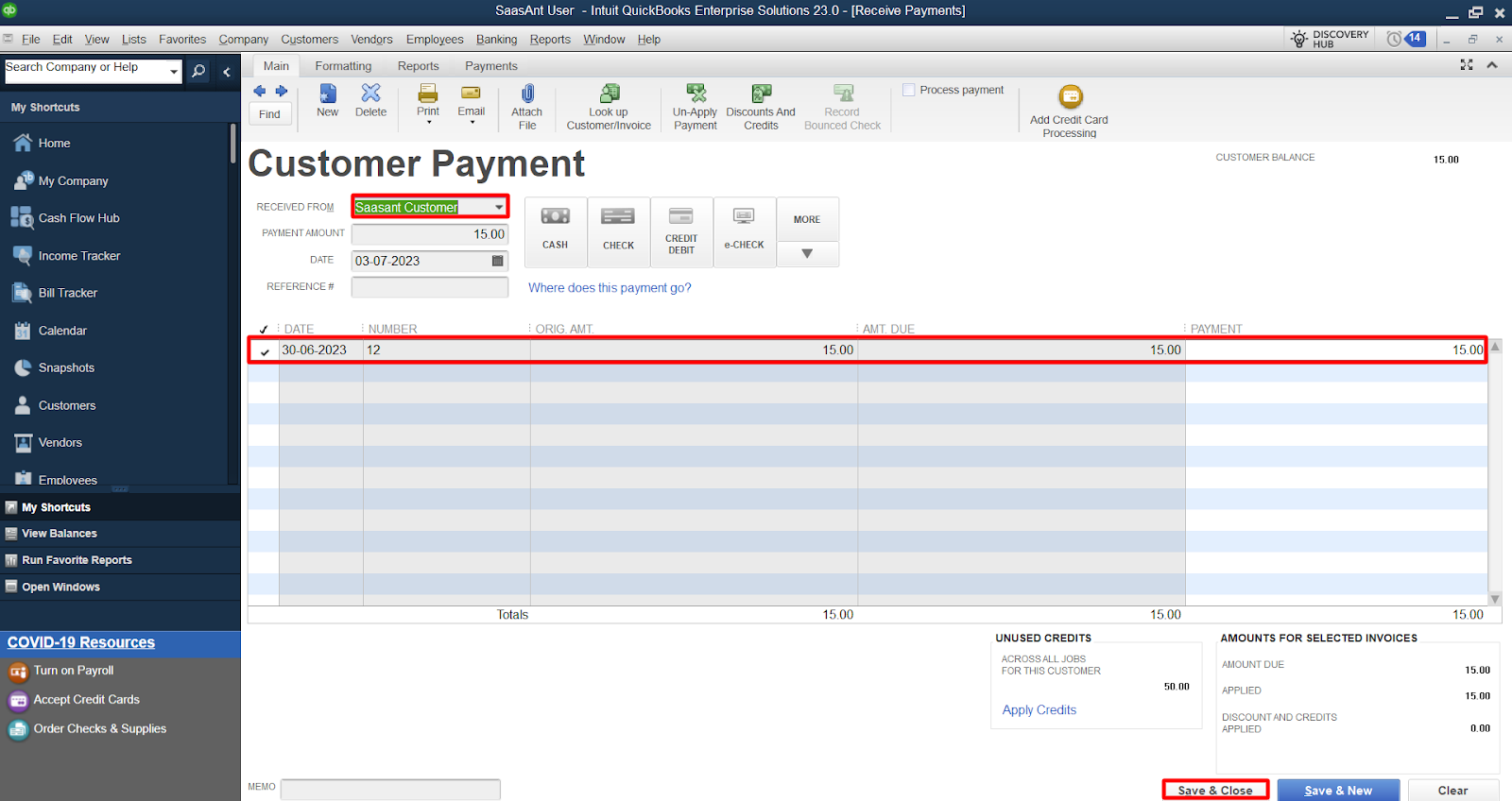
Task: Maximize form with expand arrows icon
Action: (1467, 64)
